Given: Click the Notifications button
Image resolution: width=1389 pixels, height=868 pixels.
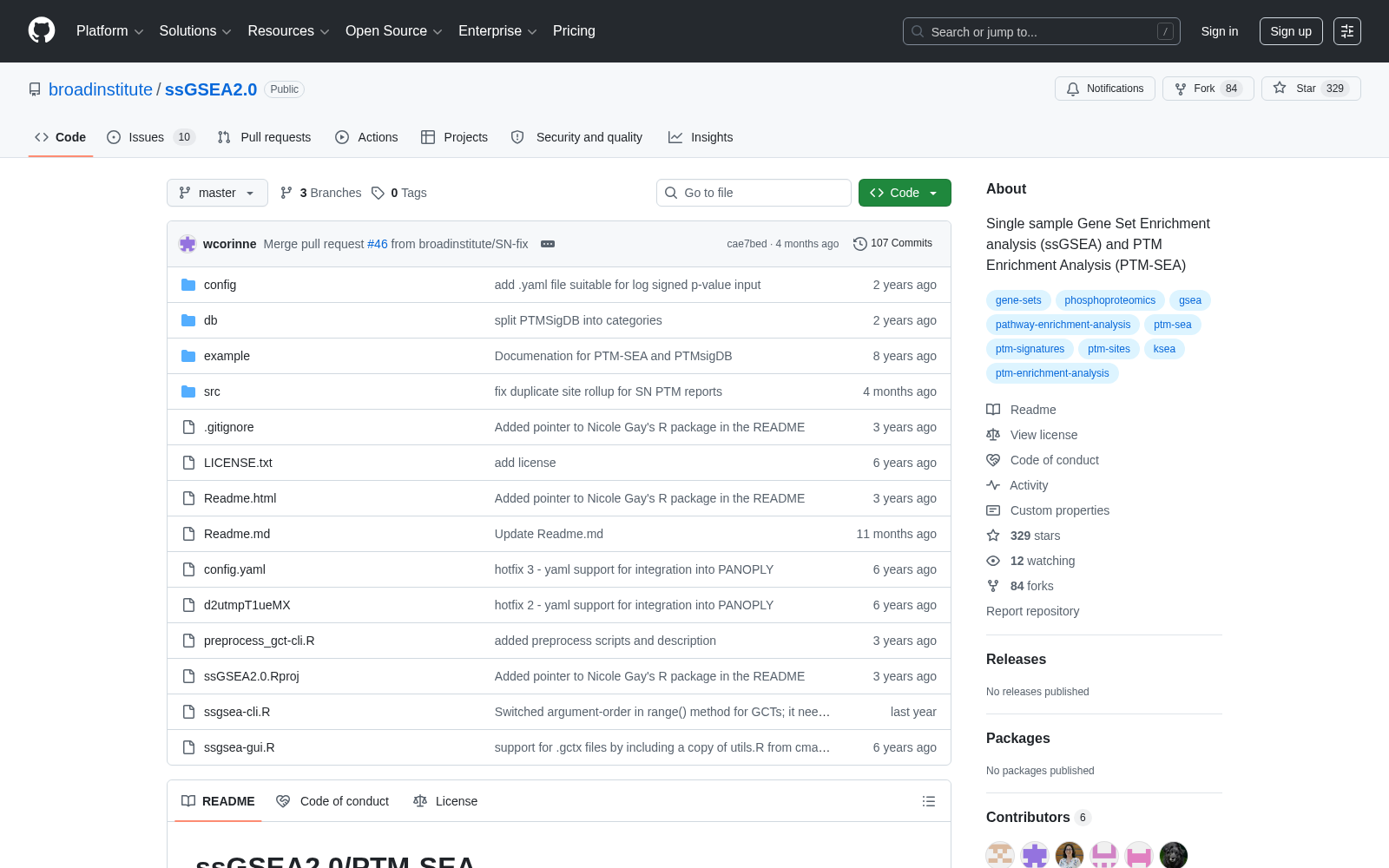Looking at the screenshot, I should click(1105, 89).
